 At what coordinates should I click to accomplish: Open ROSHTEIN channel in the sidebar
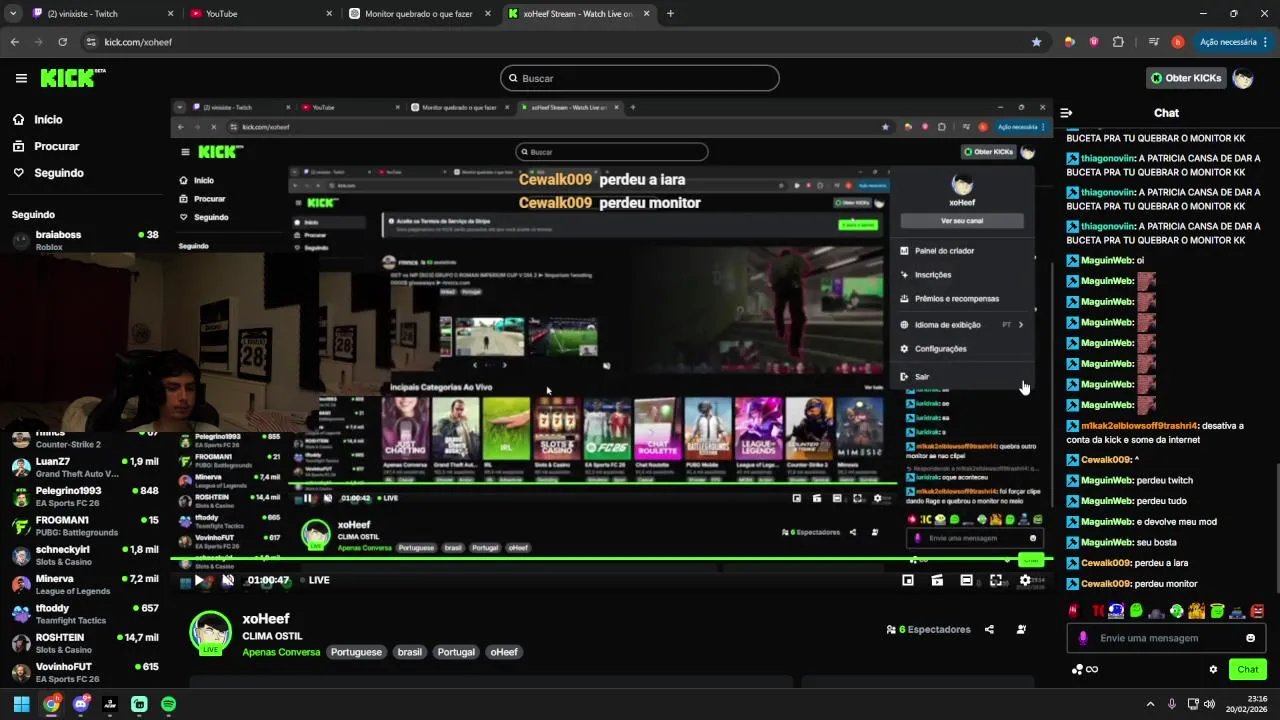tap(85, 643)
